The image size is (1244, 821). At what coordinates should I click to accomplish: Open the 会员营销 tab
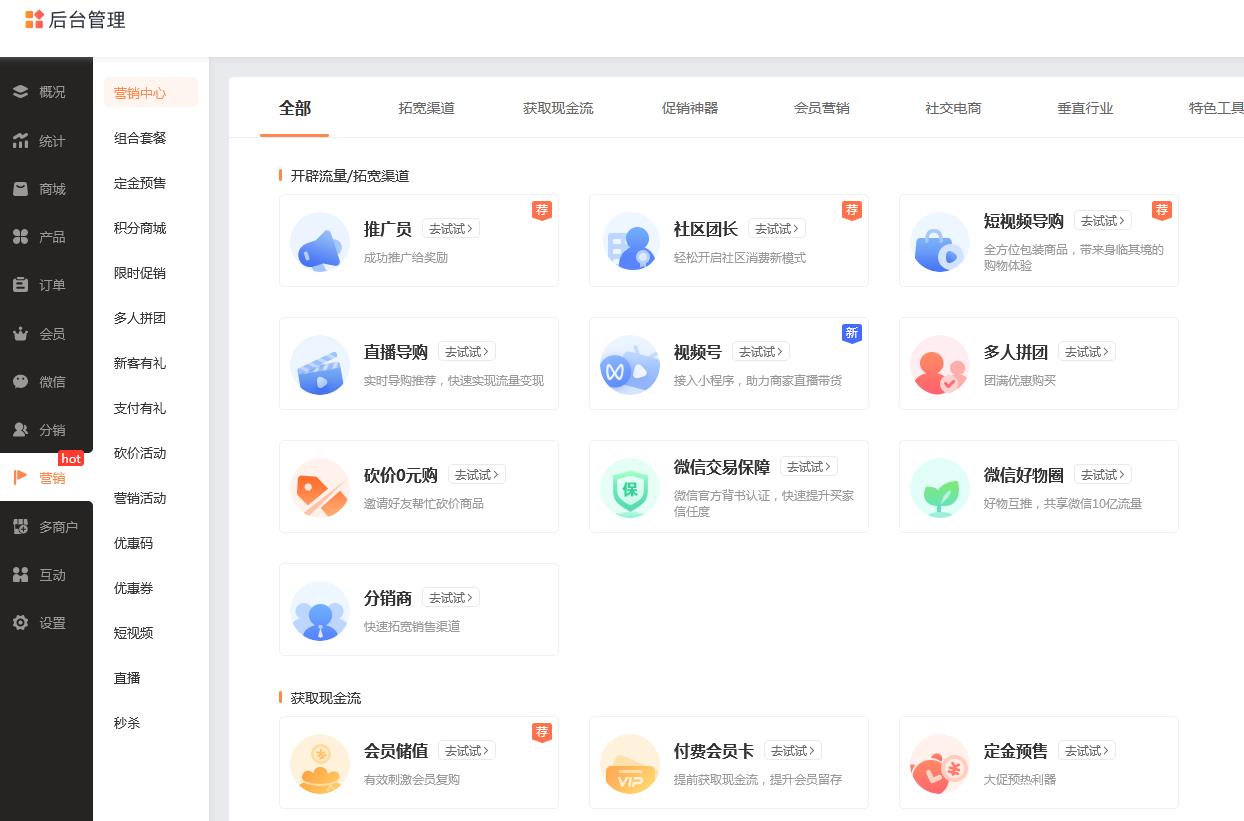tap(821, 108)
